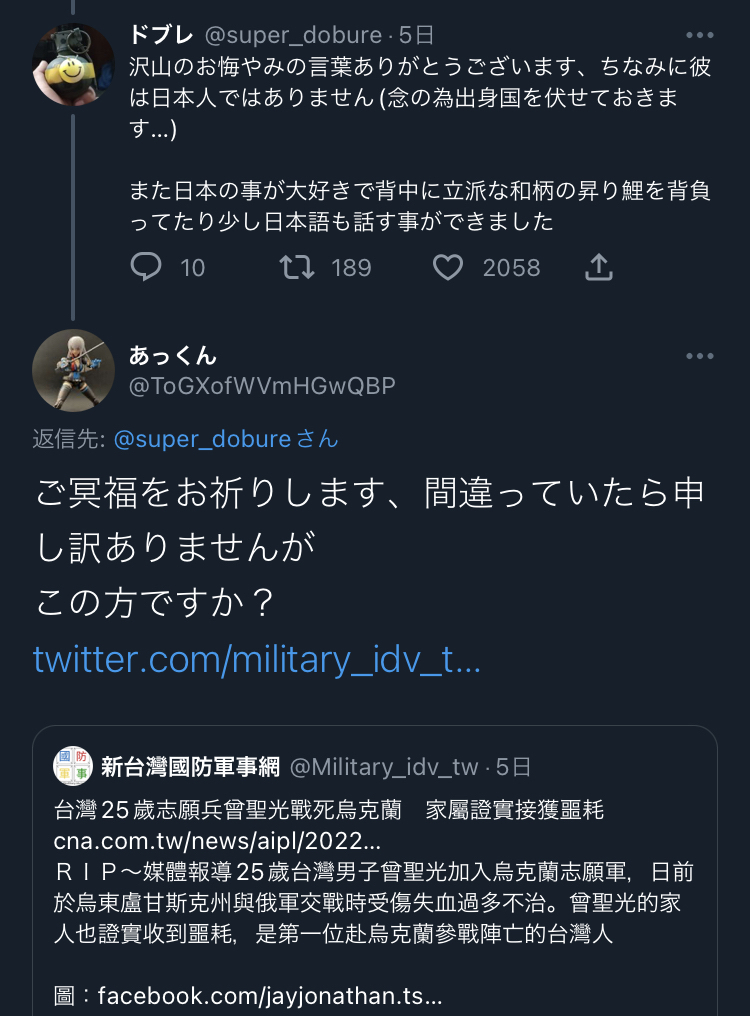Click the @ToGXofWVmHGwQBP handle
This screenshot has height=1016, width=750.
(262, 385)
